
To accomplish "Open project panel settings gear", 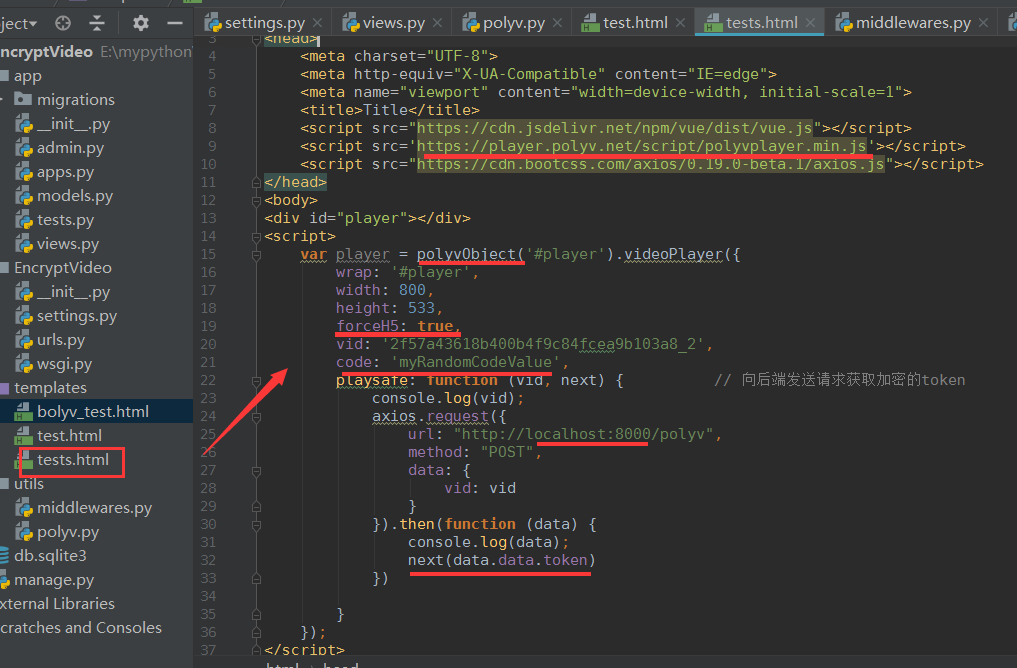I will (x=141, y=23).
